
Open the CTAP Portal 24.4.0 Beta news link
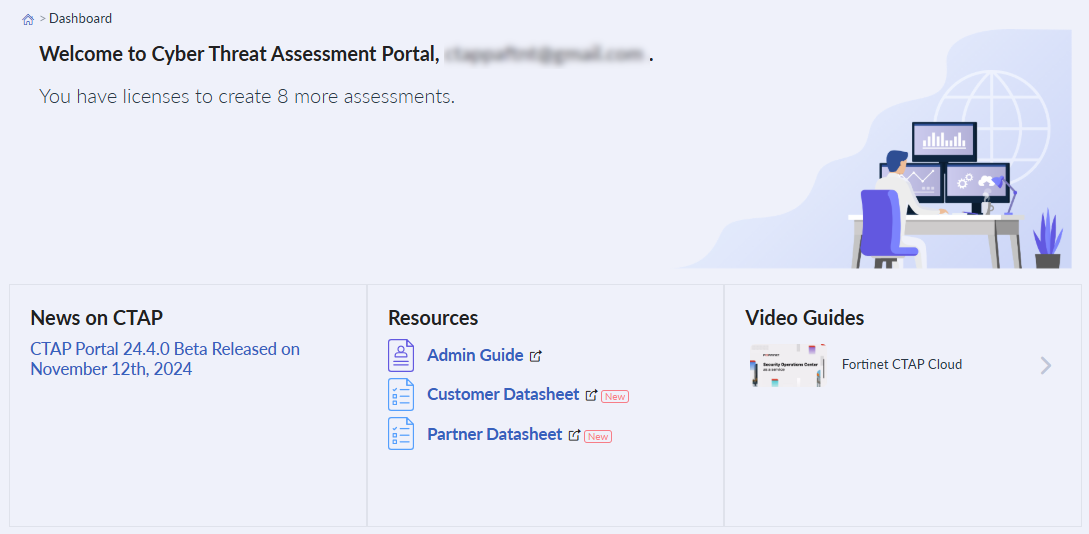coord(165,358)
